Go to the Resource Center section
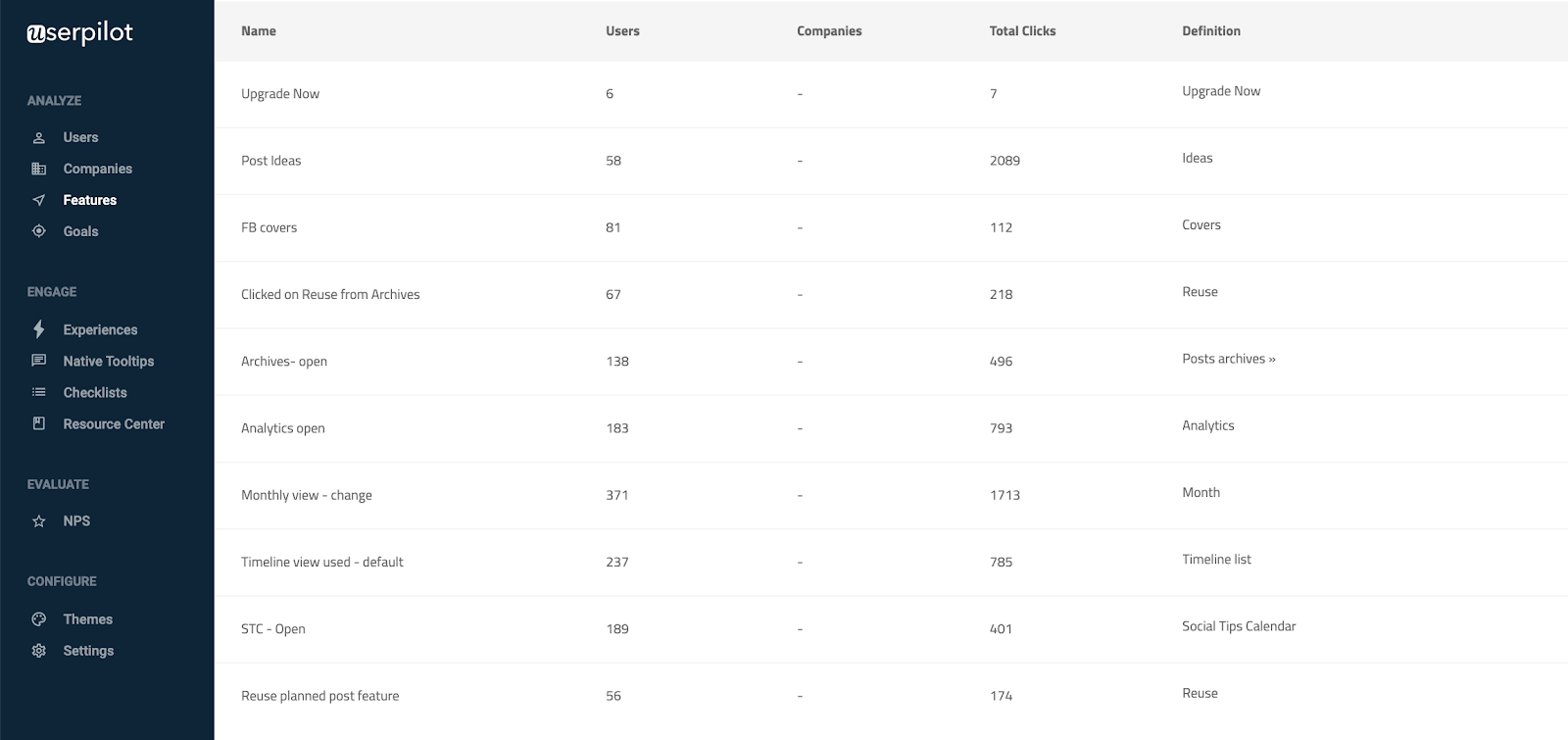The width and height of the screenshot is (1568, 740). [113, 423]
